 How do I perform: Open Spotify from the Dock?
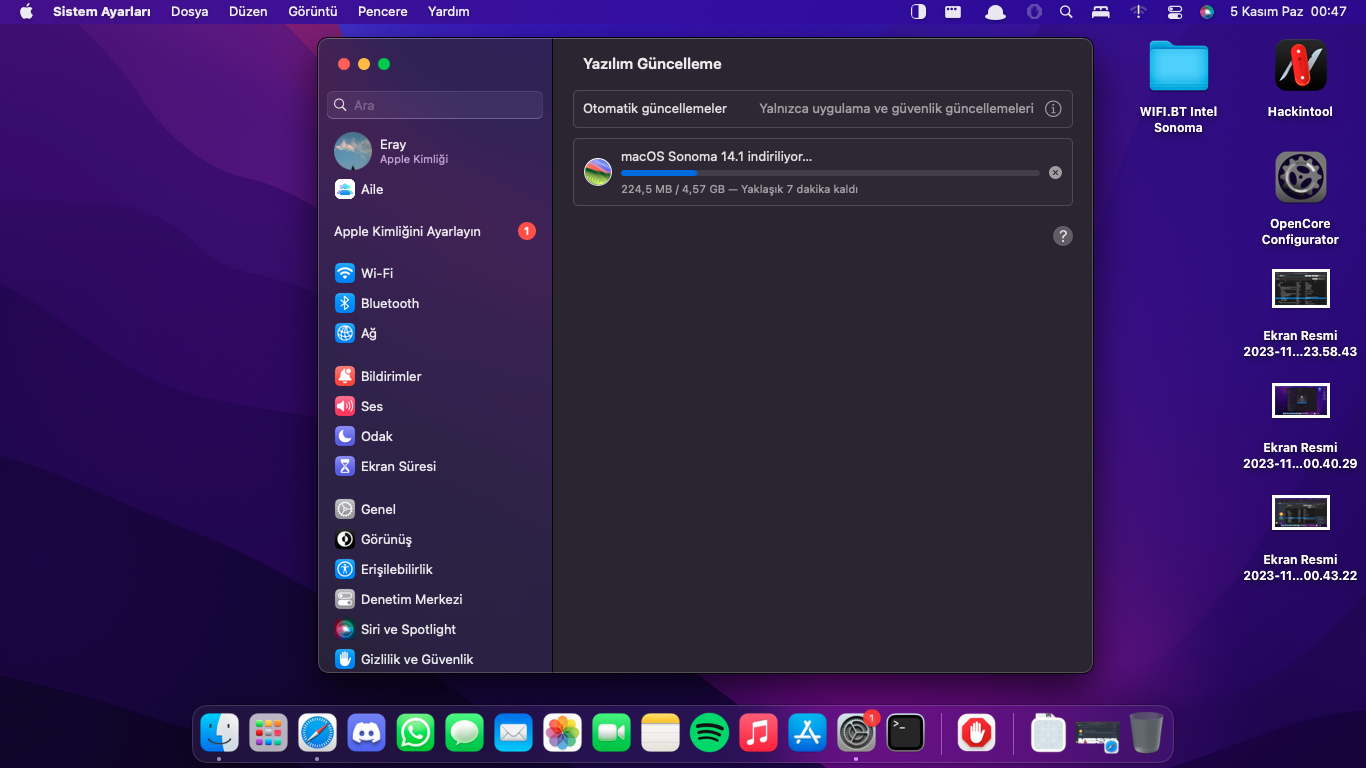(709, 733)
